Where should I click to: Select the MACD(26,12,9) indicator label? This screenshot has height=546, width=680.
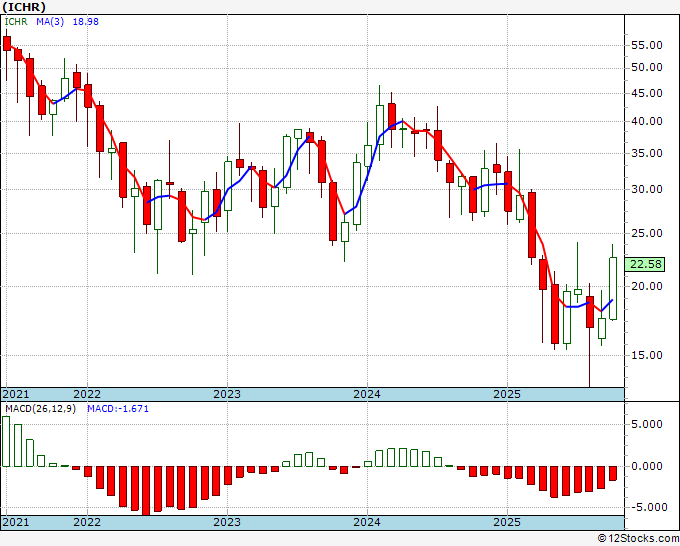click(40, 409)
